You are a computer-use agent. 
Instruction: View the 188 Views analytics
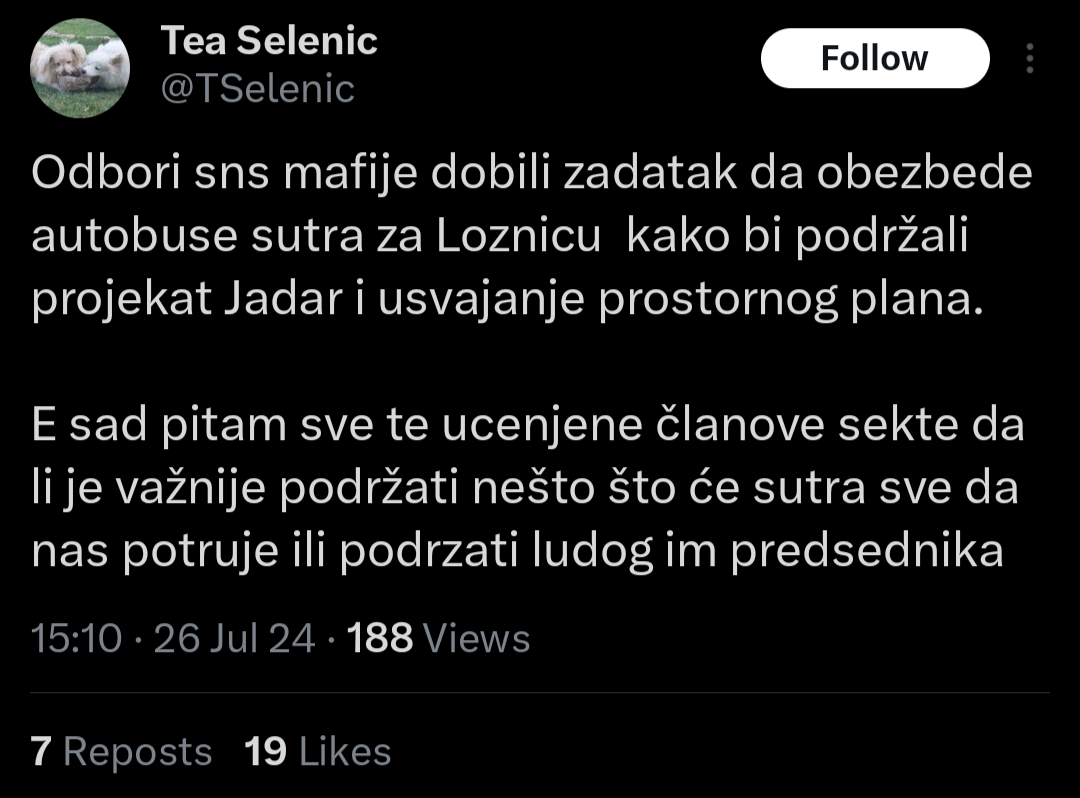(438, 638)
